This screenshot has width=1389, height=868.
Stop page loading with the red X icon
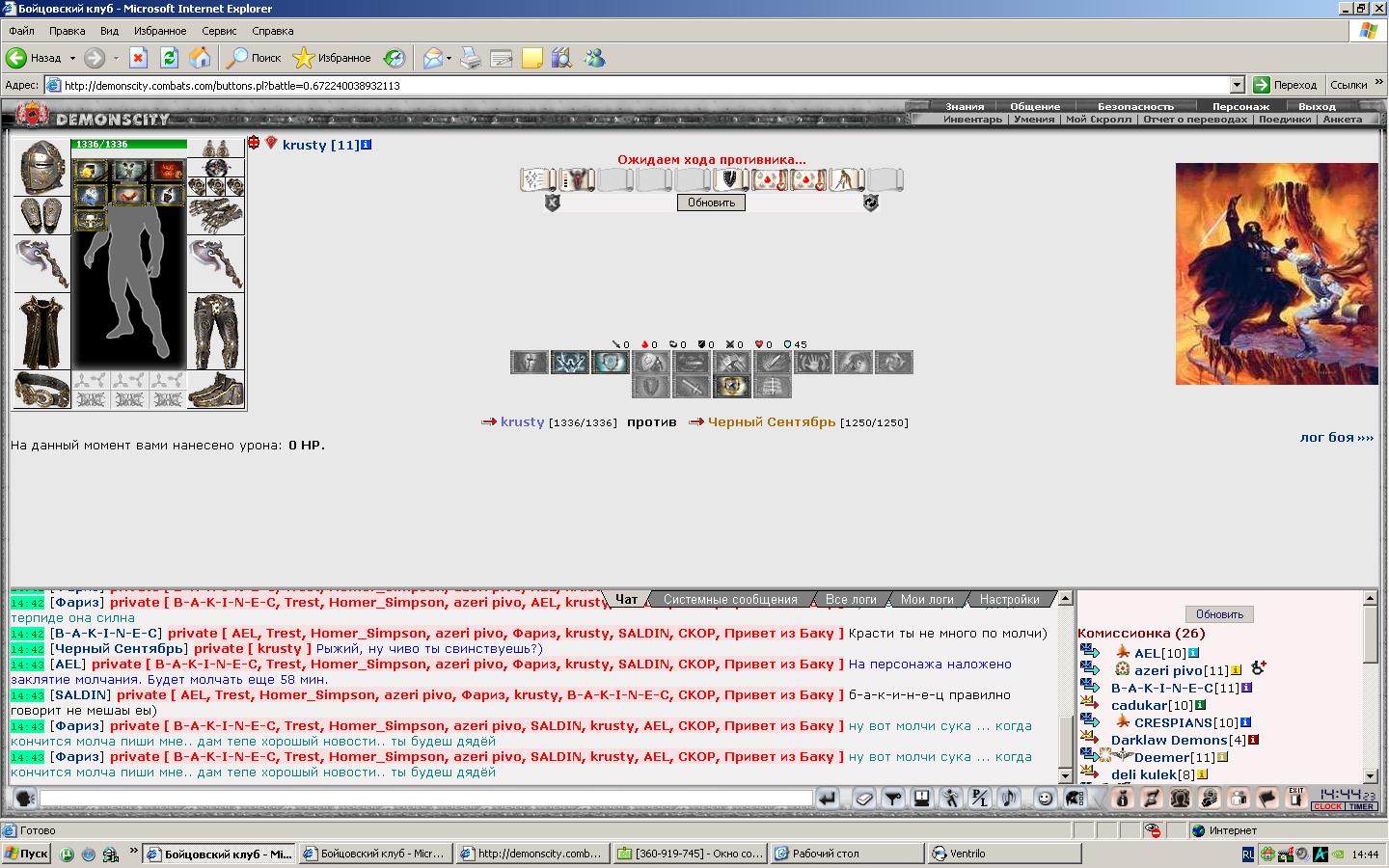(x=138, y=58)
